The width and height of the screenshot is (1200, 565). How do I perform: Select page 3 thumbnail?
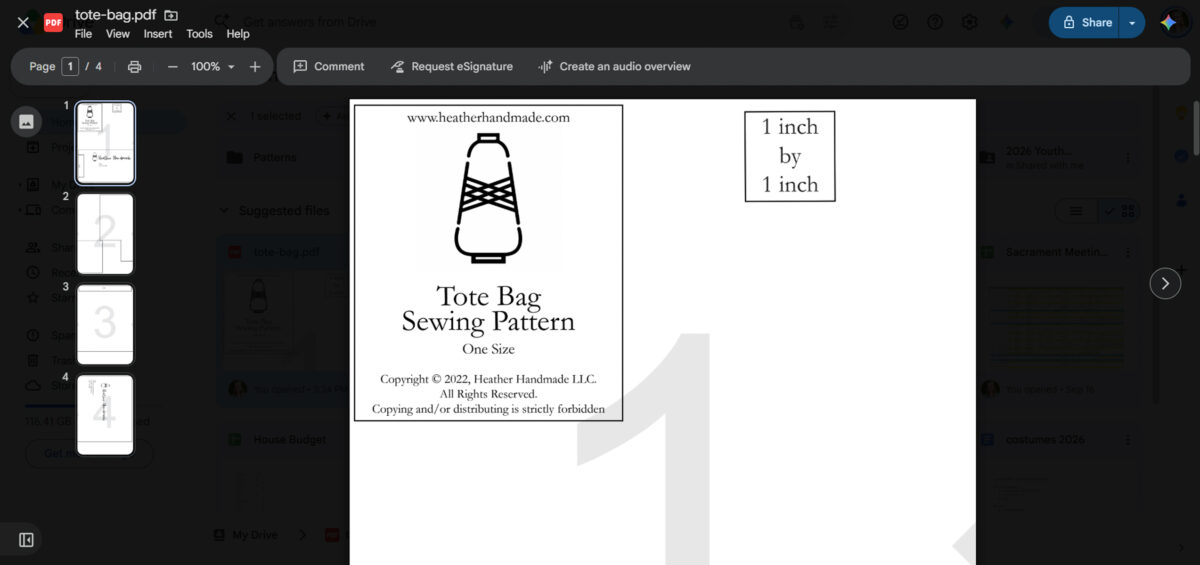(105, 324)
